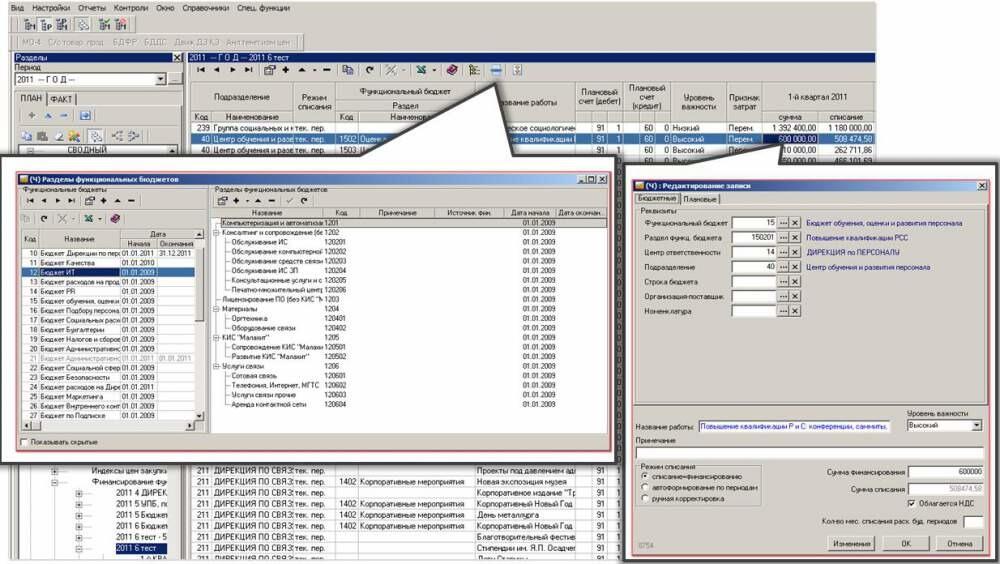The height and width of the screenshot is (564, 1000).
Task: Click the OK button
Action: [x=905, y=543]
